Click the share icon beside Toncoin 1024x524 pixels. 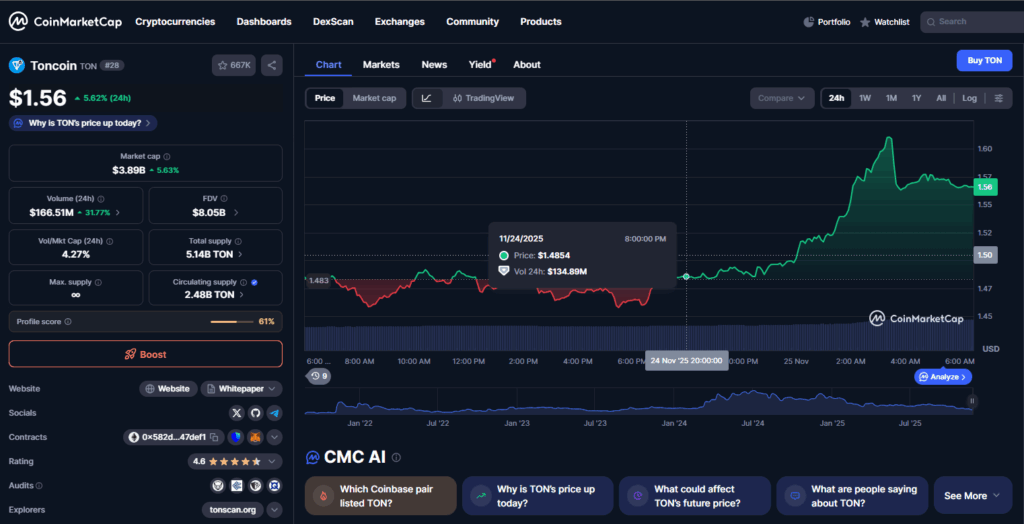(x=272, y=65)
